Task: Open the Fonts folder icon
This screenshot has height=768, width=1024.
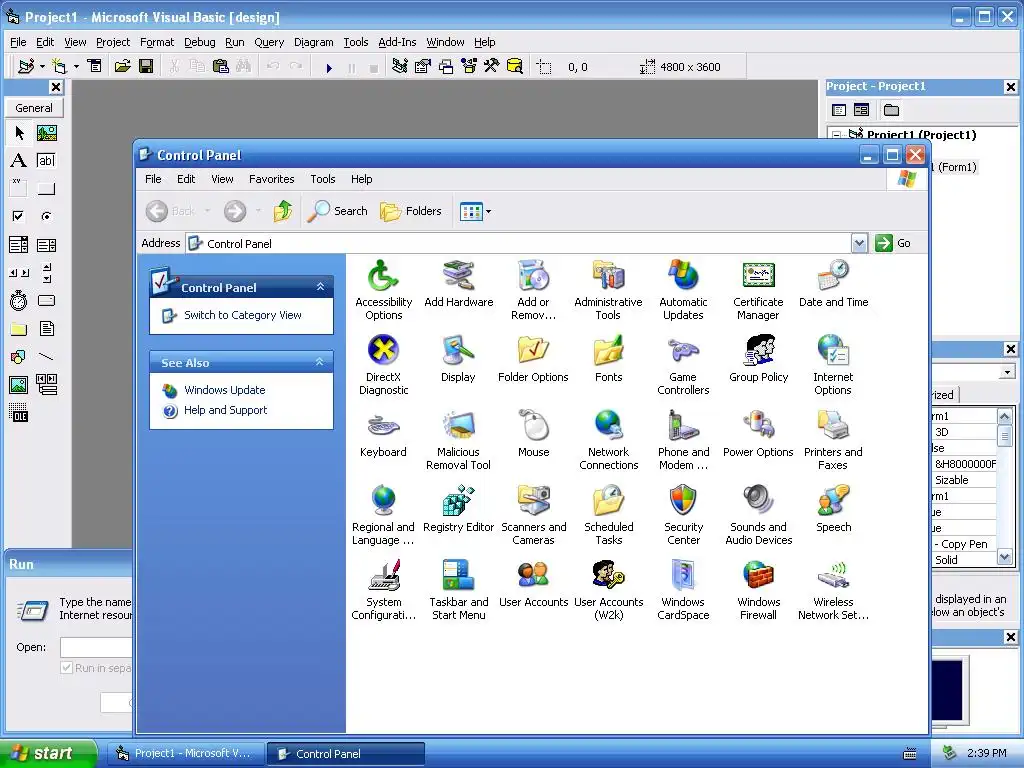Action: 608,359
